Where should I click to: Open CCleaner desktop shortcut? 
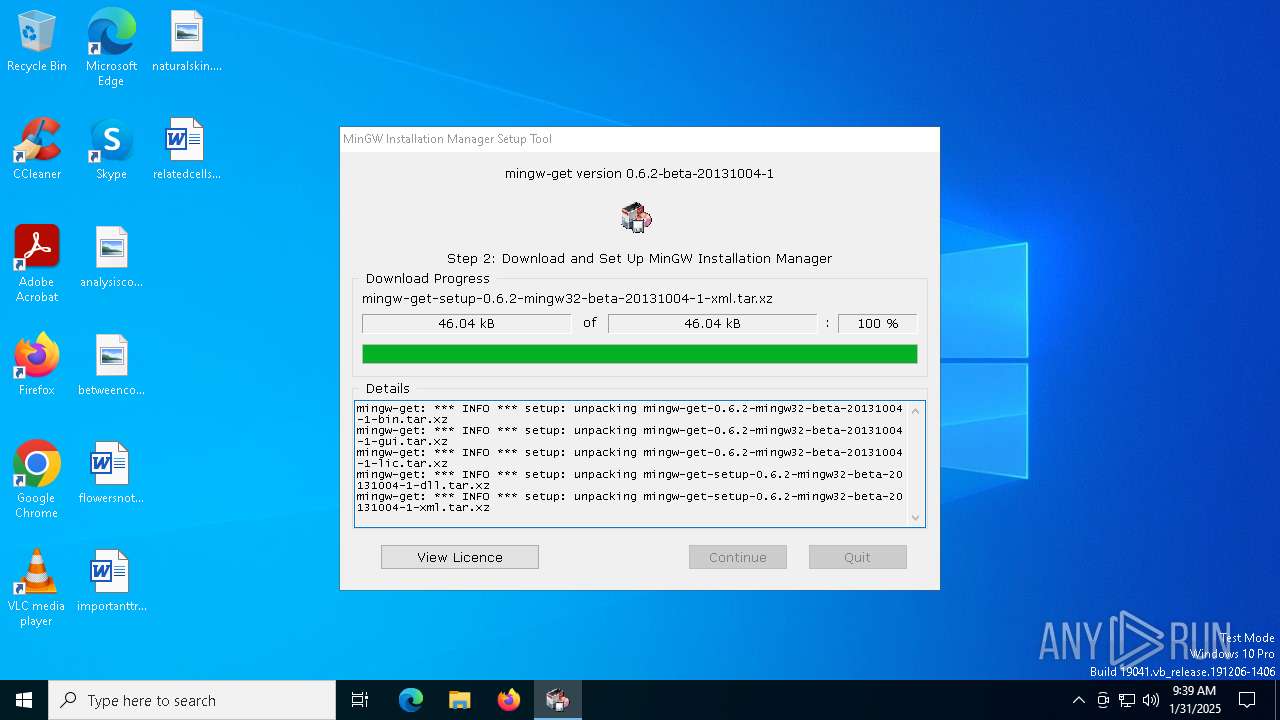point(37,150)
